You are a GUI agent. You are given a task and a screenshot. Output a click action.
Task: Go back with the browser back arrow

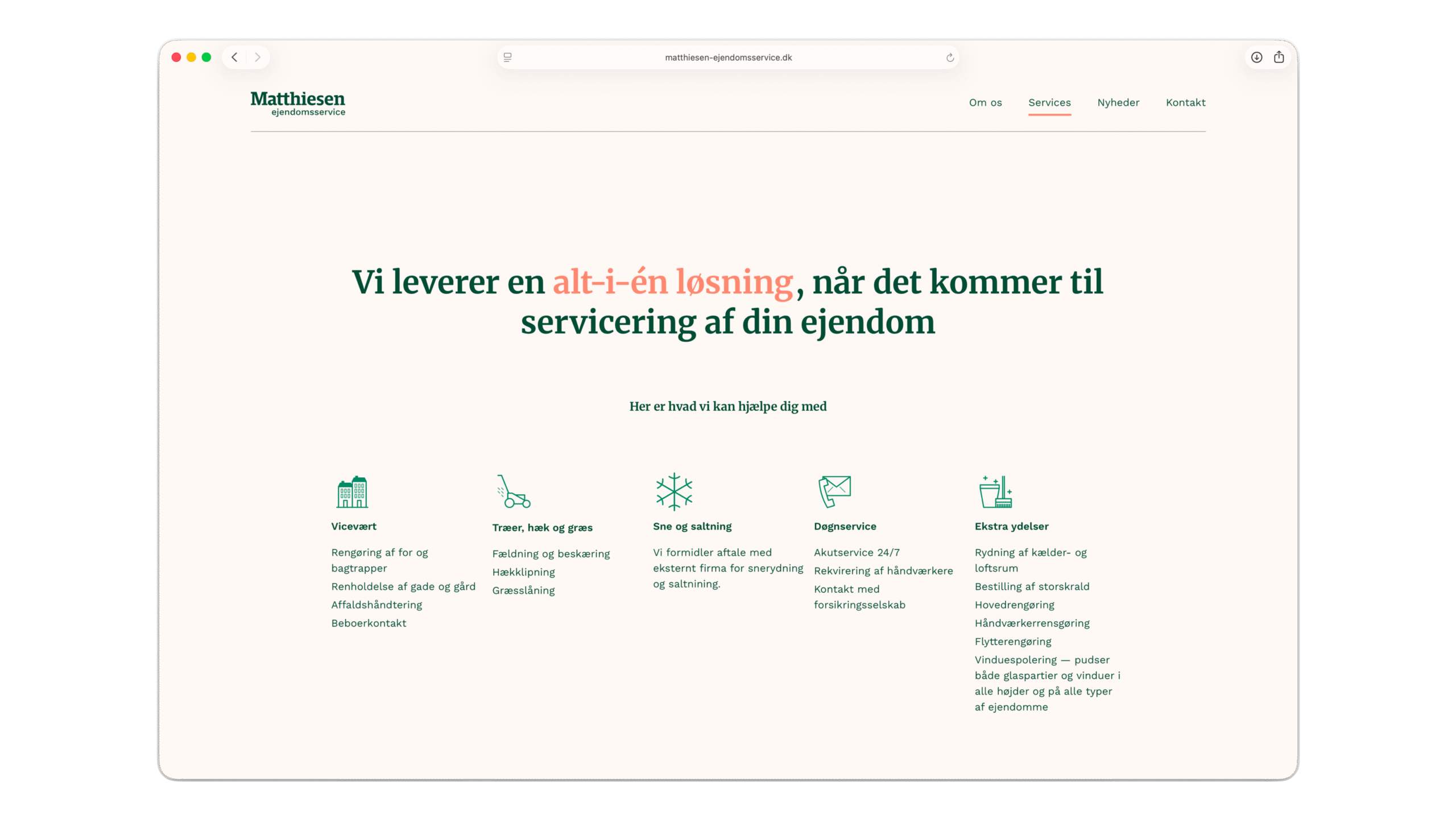pos(234,57)
